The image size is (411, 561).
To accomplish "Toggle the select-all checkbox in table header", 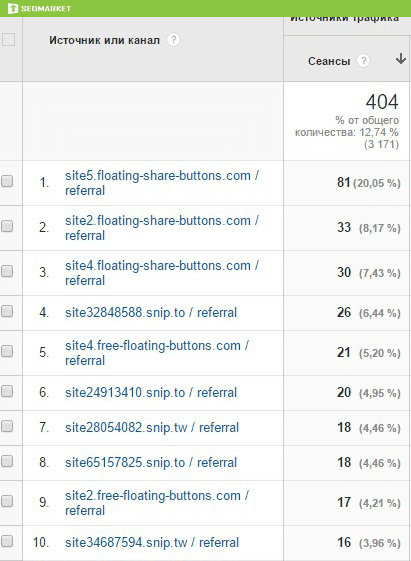I will pos(8,39).
